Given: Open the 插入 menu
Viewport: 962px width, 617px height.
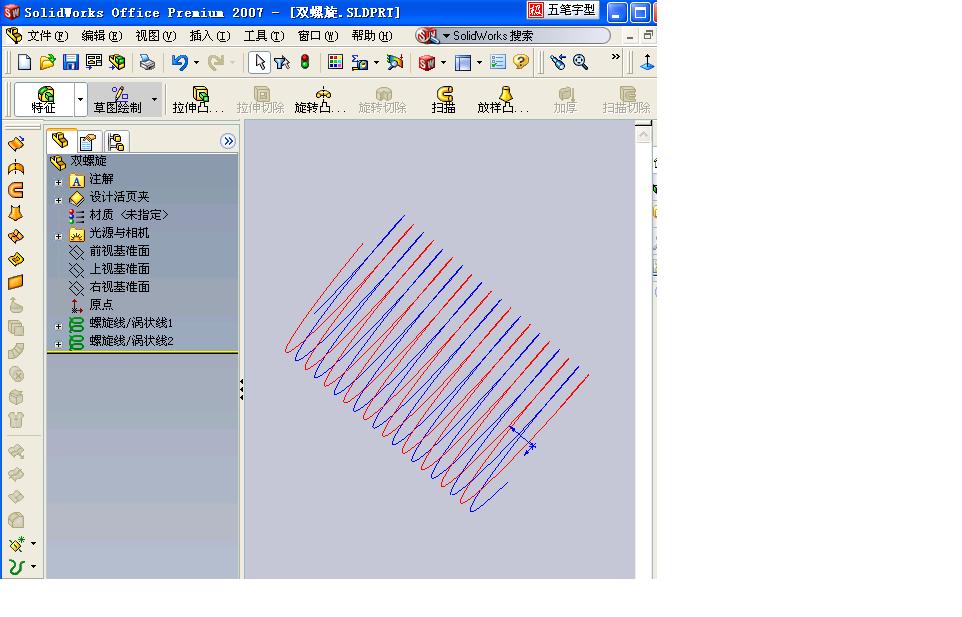Looking at the screenshot, I should tap(210, 36).
